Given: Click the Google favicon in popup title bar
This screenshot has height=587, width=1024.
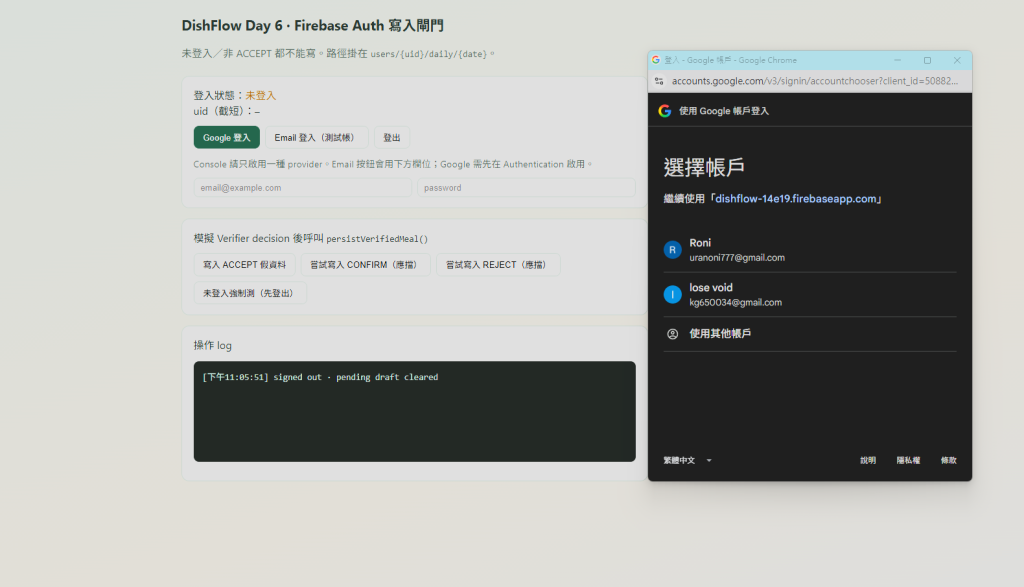Looking at the screenshot, I should pos(656,60).
